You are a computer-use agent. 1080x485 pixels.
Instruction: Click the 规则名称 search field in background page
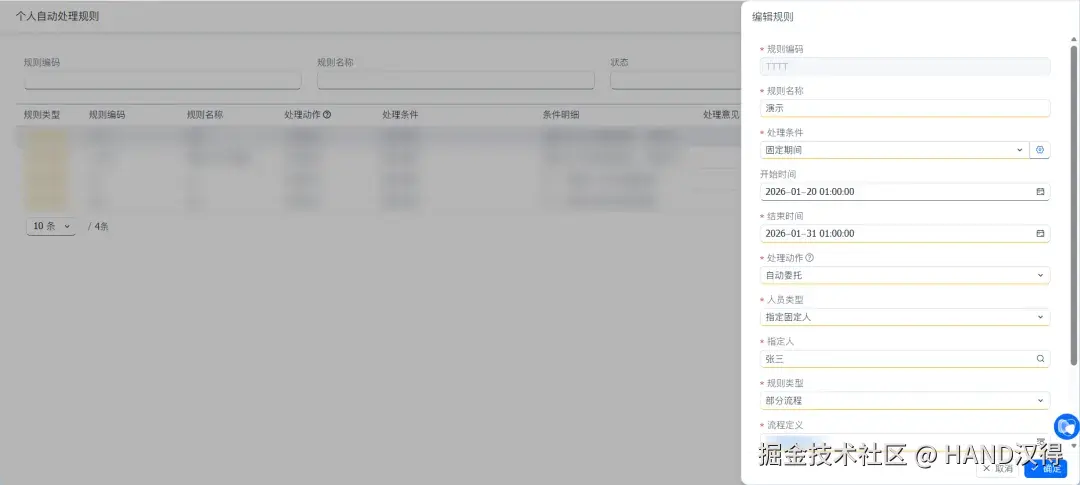point(455,81)
